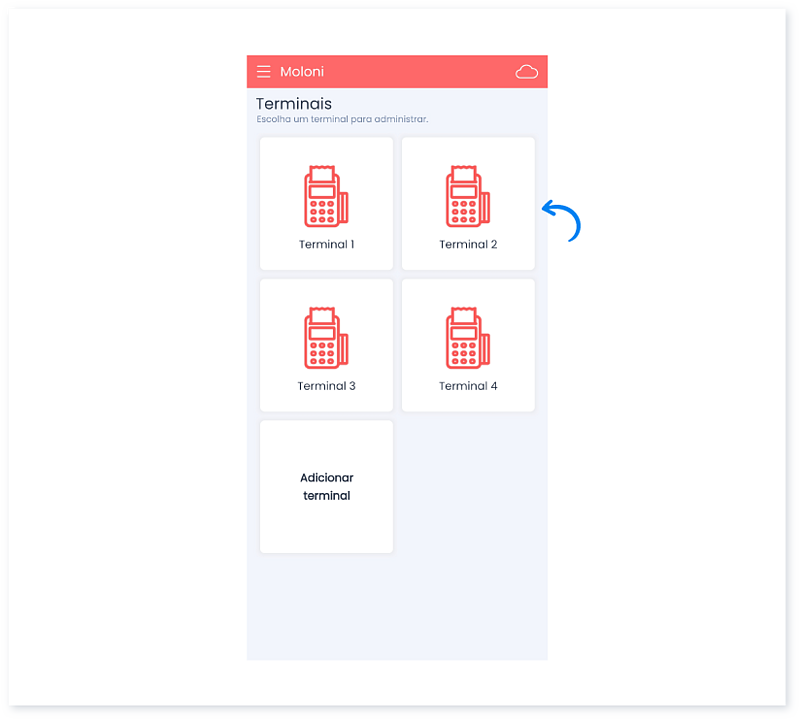
Task: Open the "Terminal 2" text label
Action: click(467, 244)
